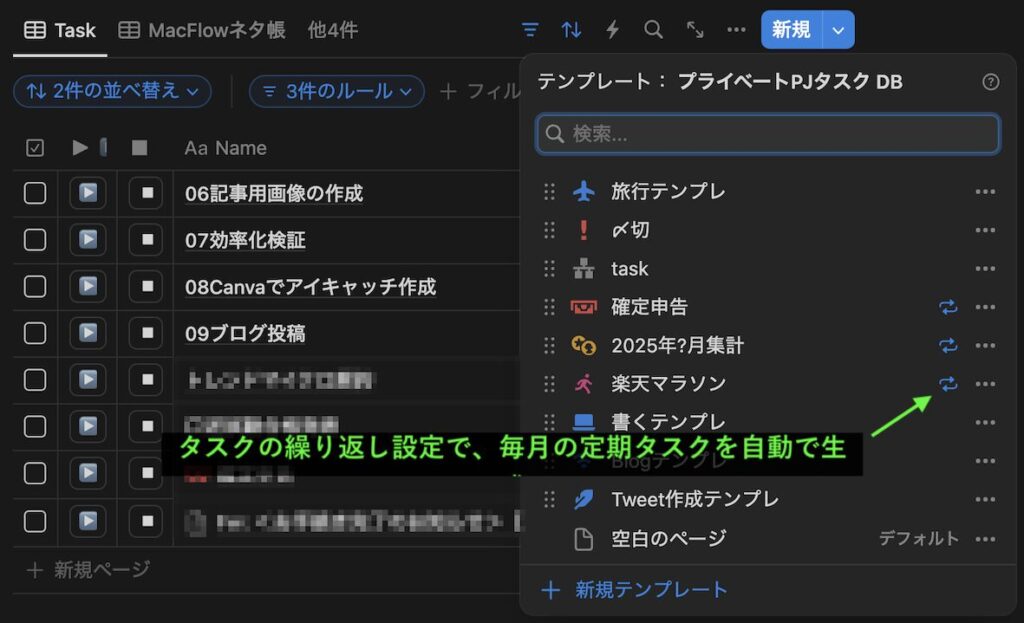Open the 3件のルール filter dropdown

(336, 91)
